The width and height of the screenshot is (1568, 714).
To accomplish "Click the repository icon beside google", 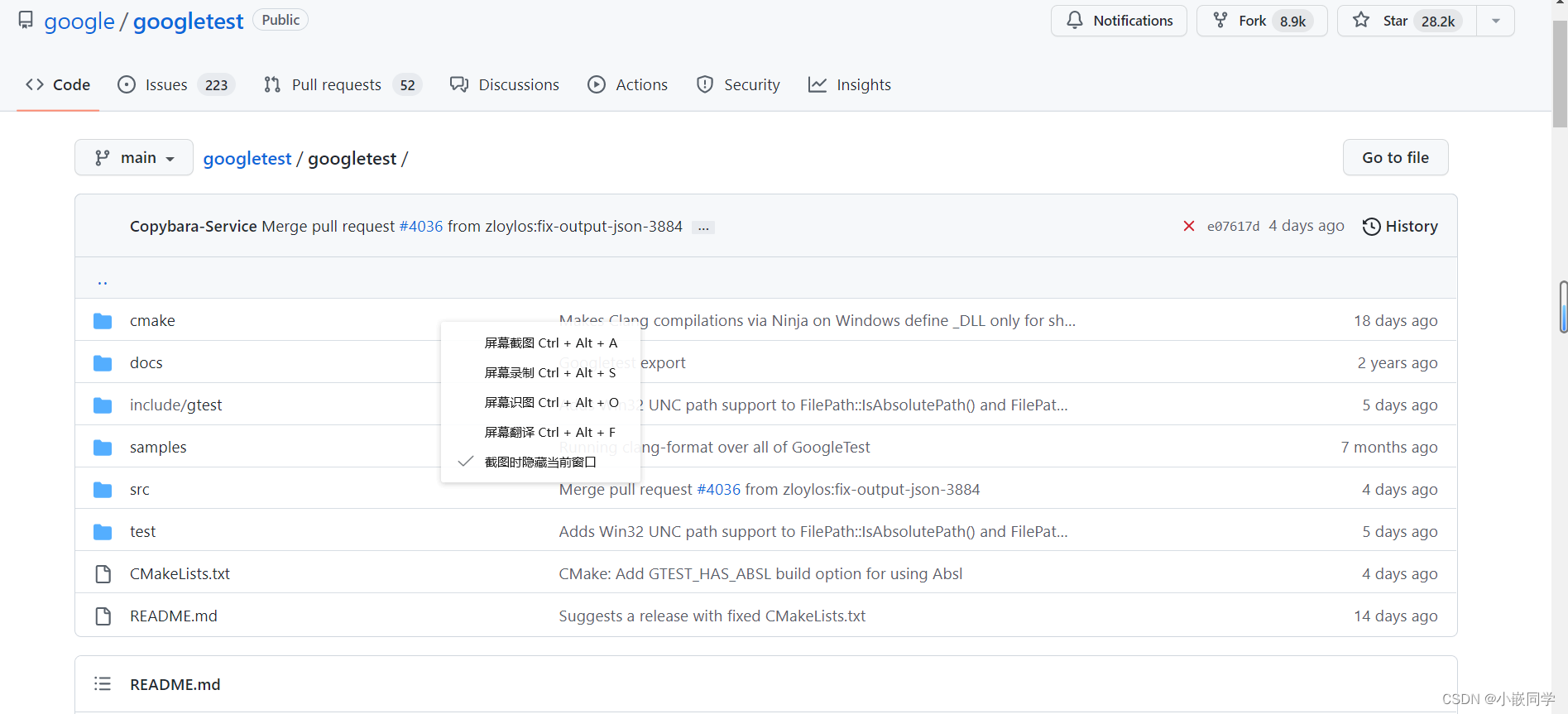I will click(x=26, y=20).
